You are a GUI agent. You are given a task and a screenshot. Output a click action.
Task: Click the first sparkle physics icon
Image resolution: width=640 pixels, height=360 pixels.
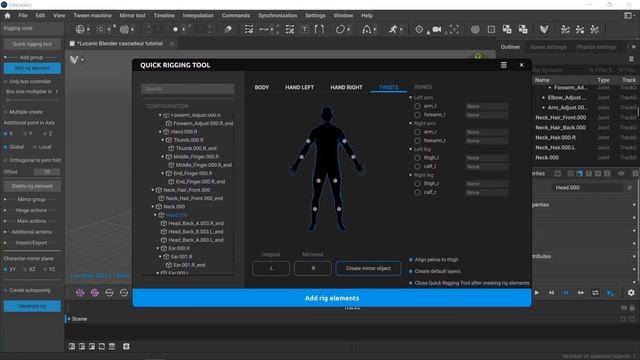565,29
